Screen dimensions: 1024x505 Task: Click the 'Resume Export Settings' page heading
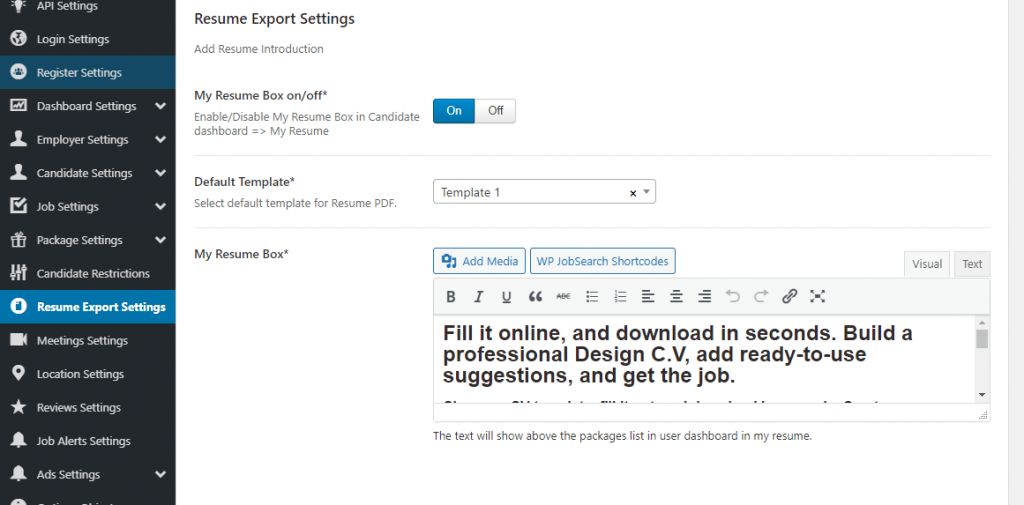pyautogui.click(x=274, y=19)
